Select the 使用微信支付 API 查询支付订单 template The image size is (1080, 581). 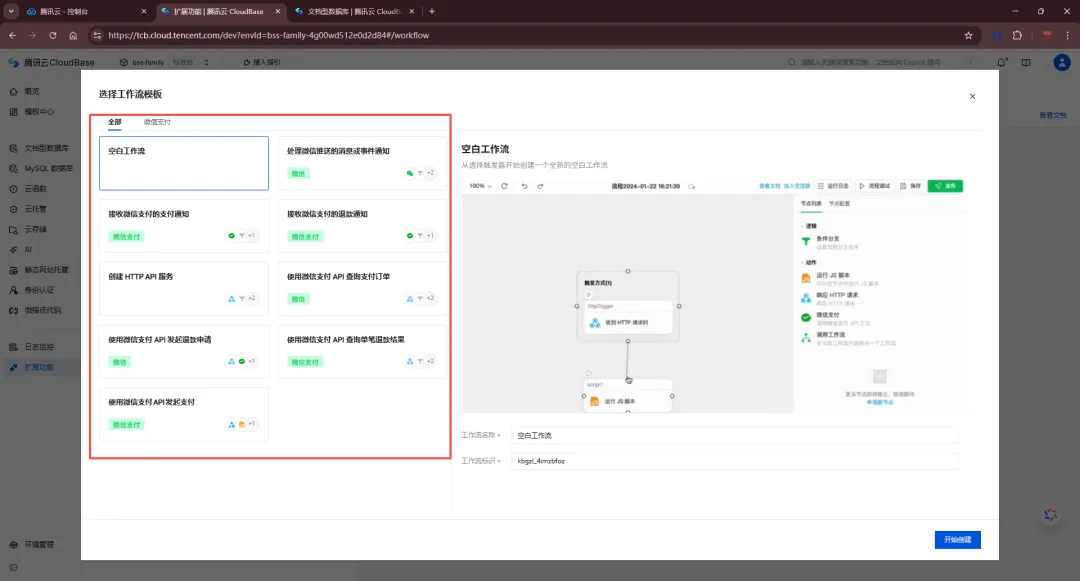coord(362,288)
